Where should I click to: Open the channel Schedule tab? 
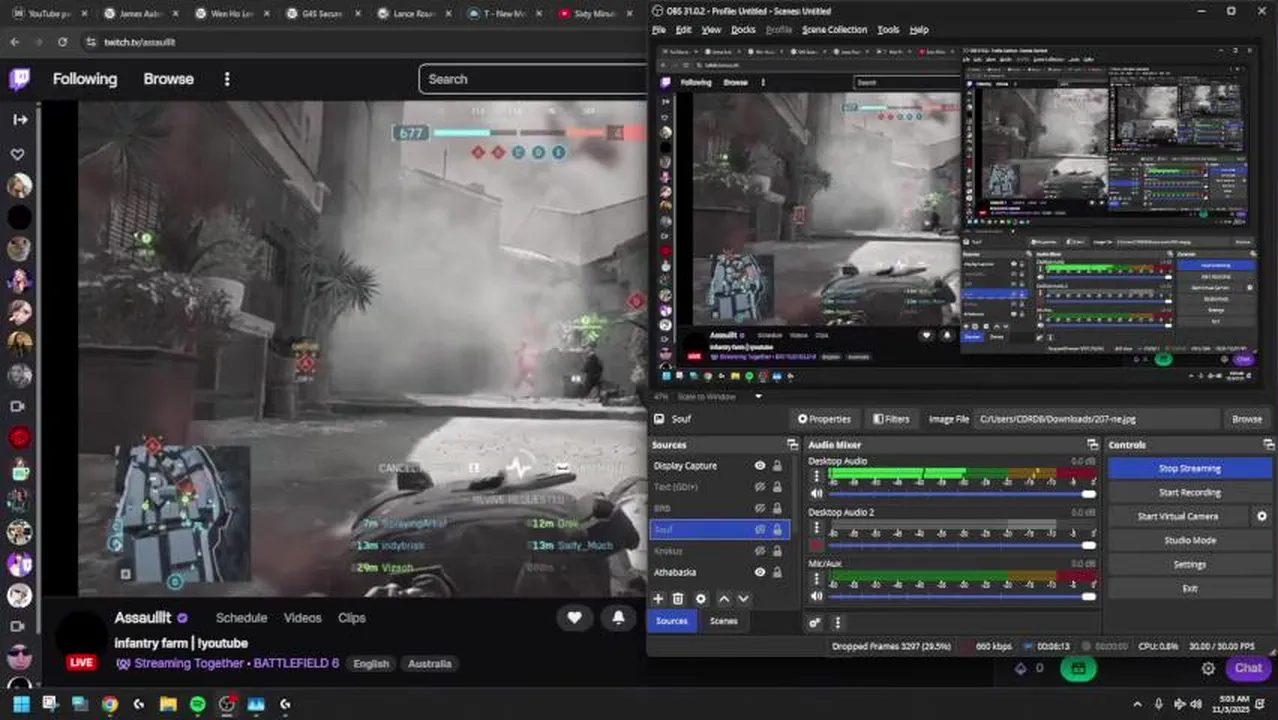pyautogui.click(x=241, y=618)
